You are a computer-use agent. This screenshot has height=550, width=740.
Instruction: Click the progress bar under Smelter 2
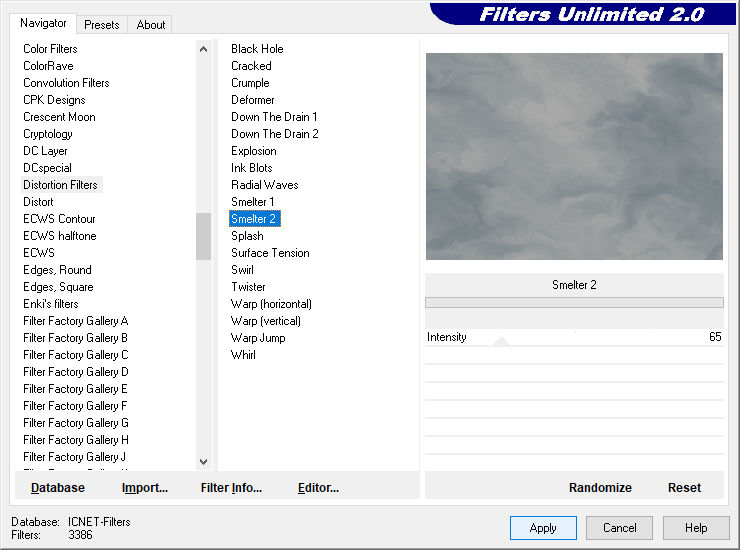click(x=574, y=303)
